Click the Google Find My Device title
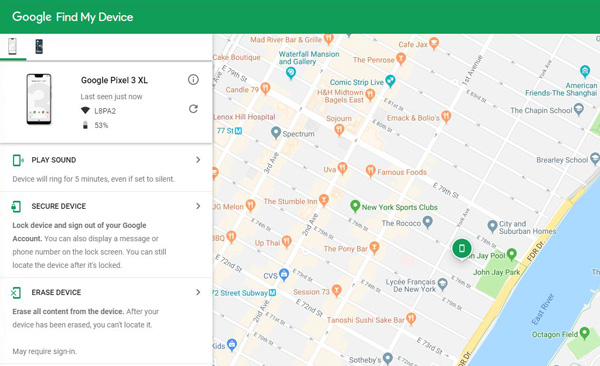Viewport: 600px width, 366px height. point(73,17)
